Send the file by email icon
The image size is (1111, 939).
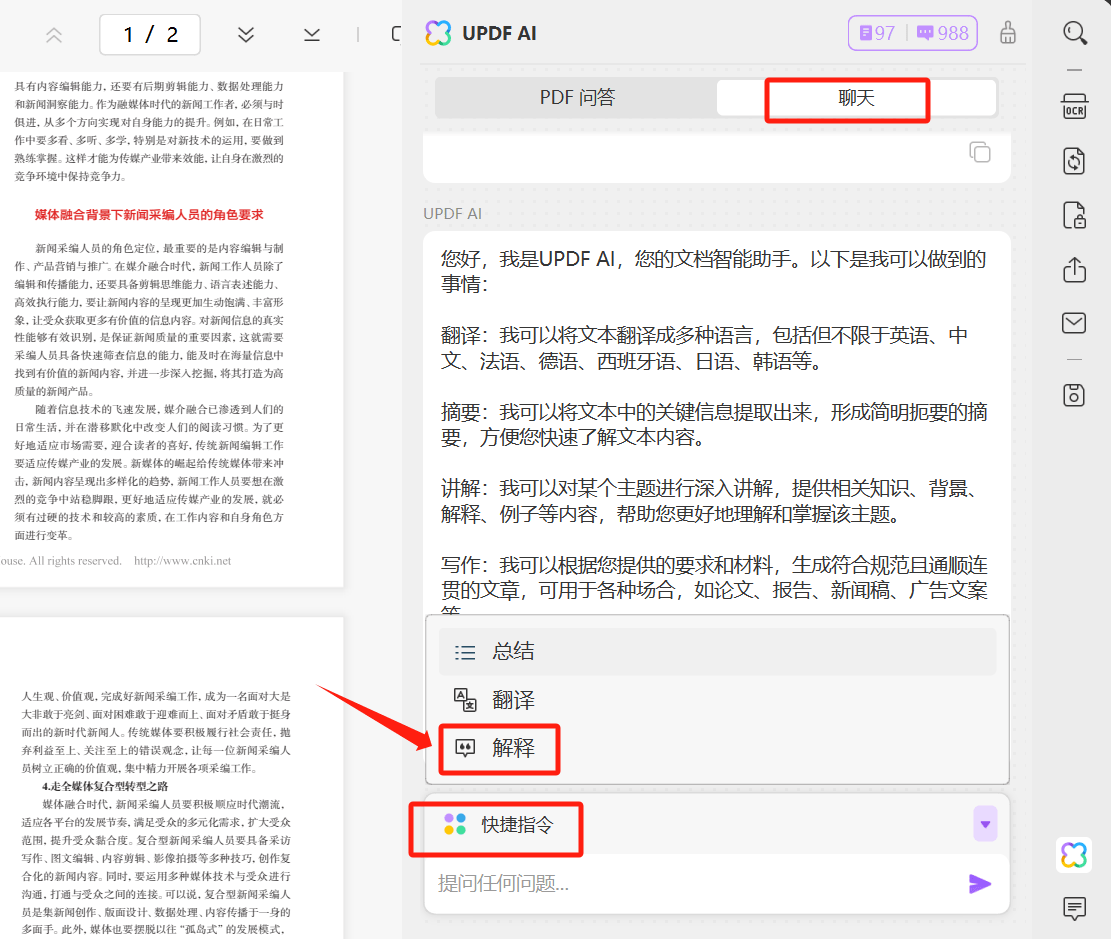[x=1074, y=322]
